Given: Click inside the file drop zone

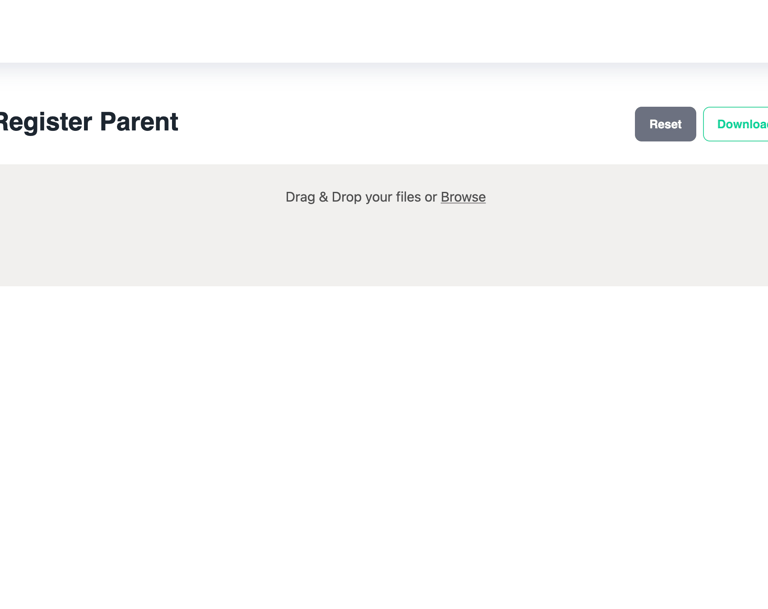Looking at the screenshot, I should tap(384, 240).
